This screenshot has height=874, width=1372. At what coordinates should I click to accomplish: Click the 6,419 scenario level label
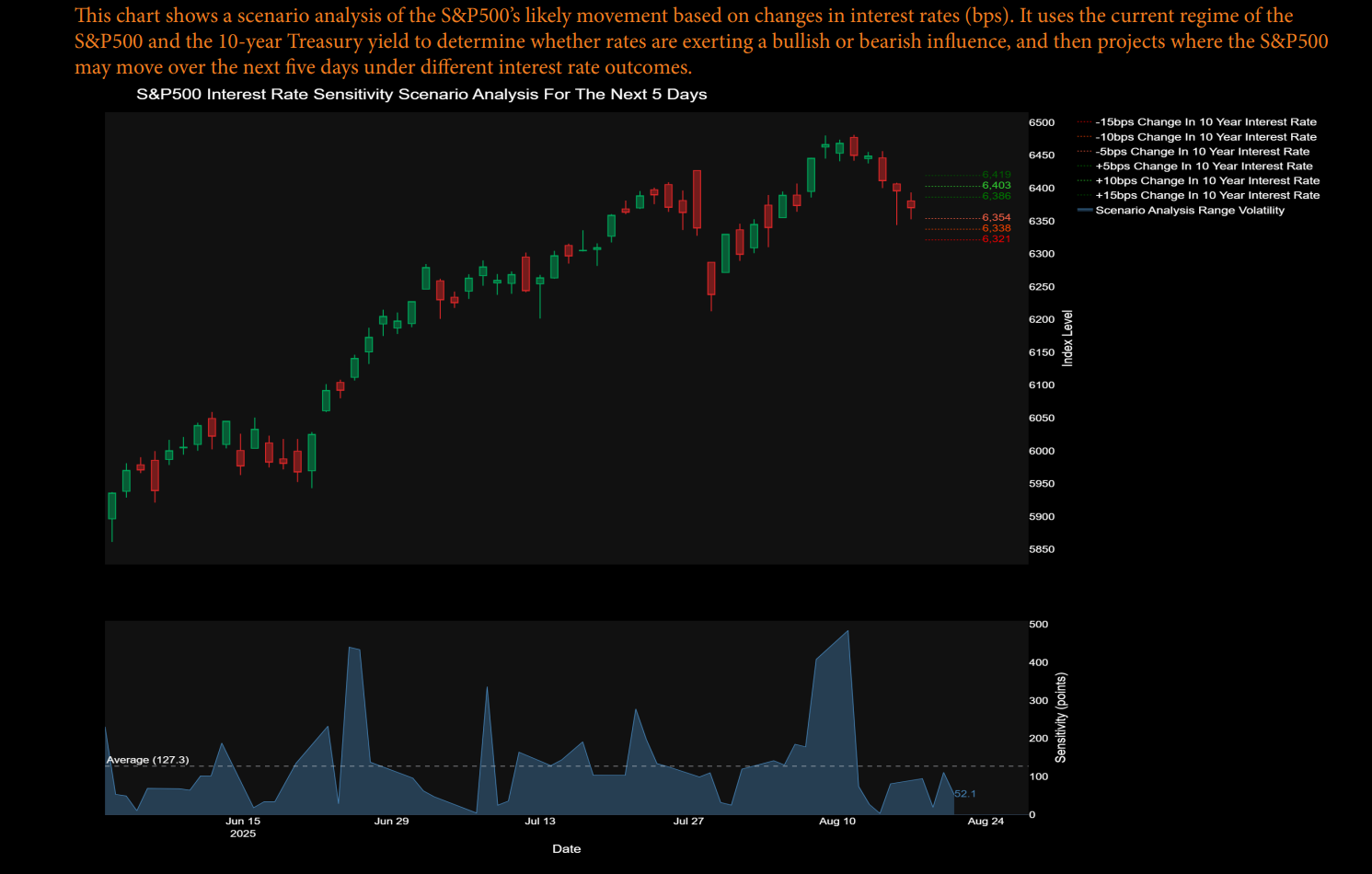click(997, 175)
